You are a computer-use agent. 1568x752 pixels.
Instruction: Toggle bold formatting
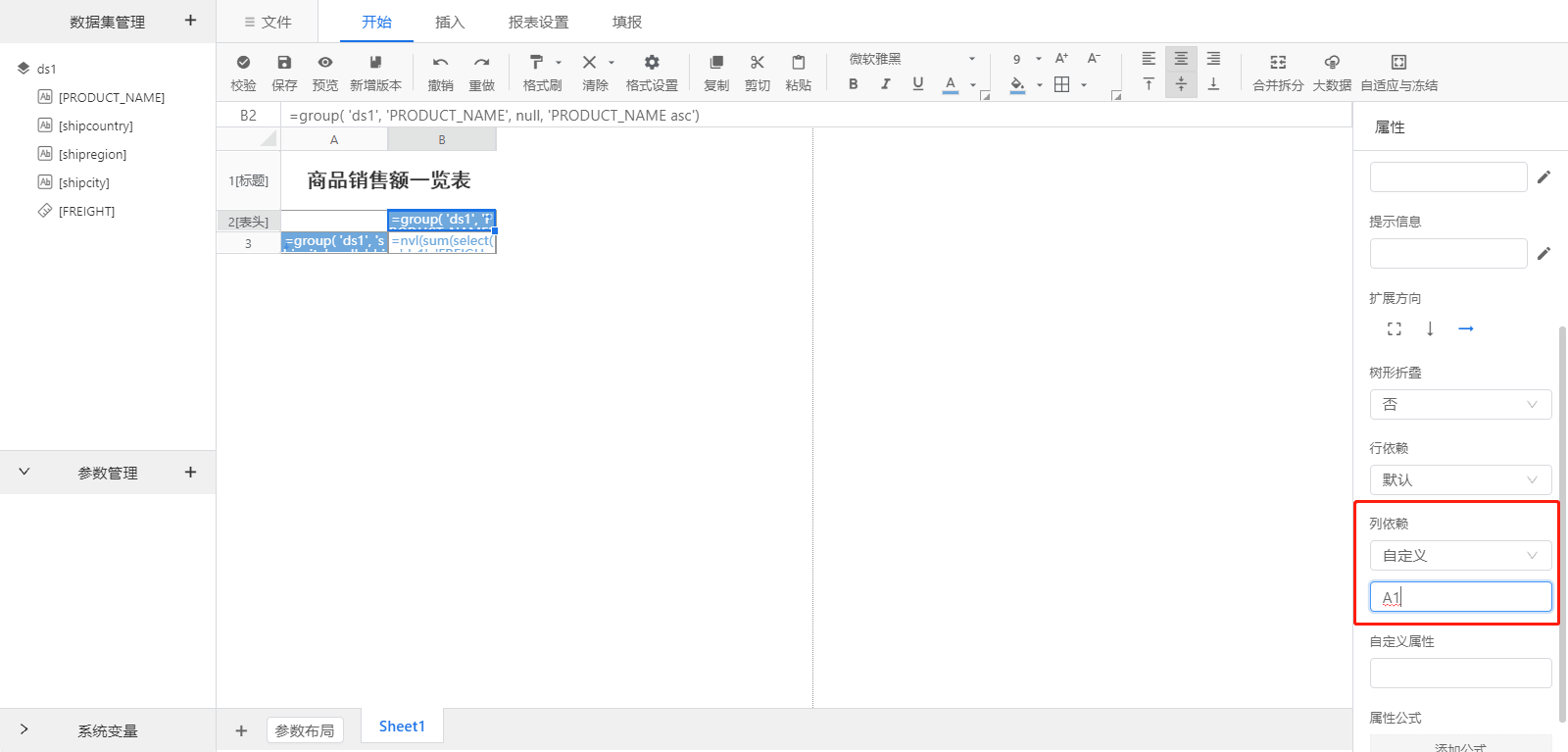[x=854, y=84]
